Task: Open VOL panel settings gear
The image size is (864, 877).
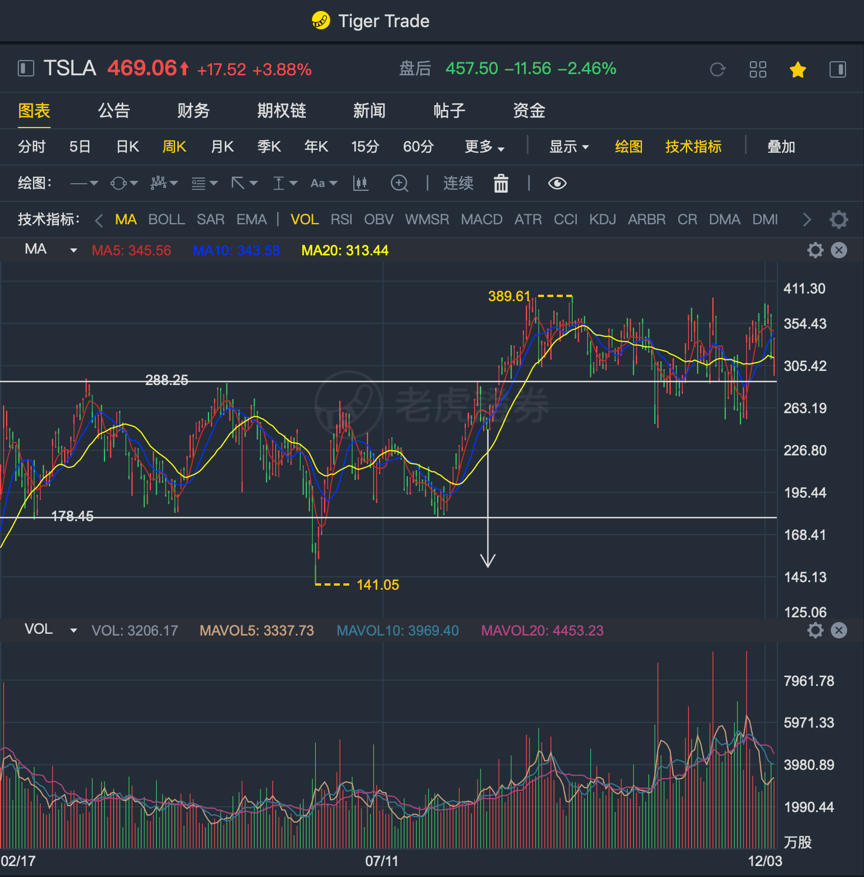Action: 815,630
